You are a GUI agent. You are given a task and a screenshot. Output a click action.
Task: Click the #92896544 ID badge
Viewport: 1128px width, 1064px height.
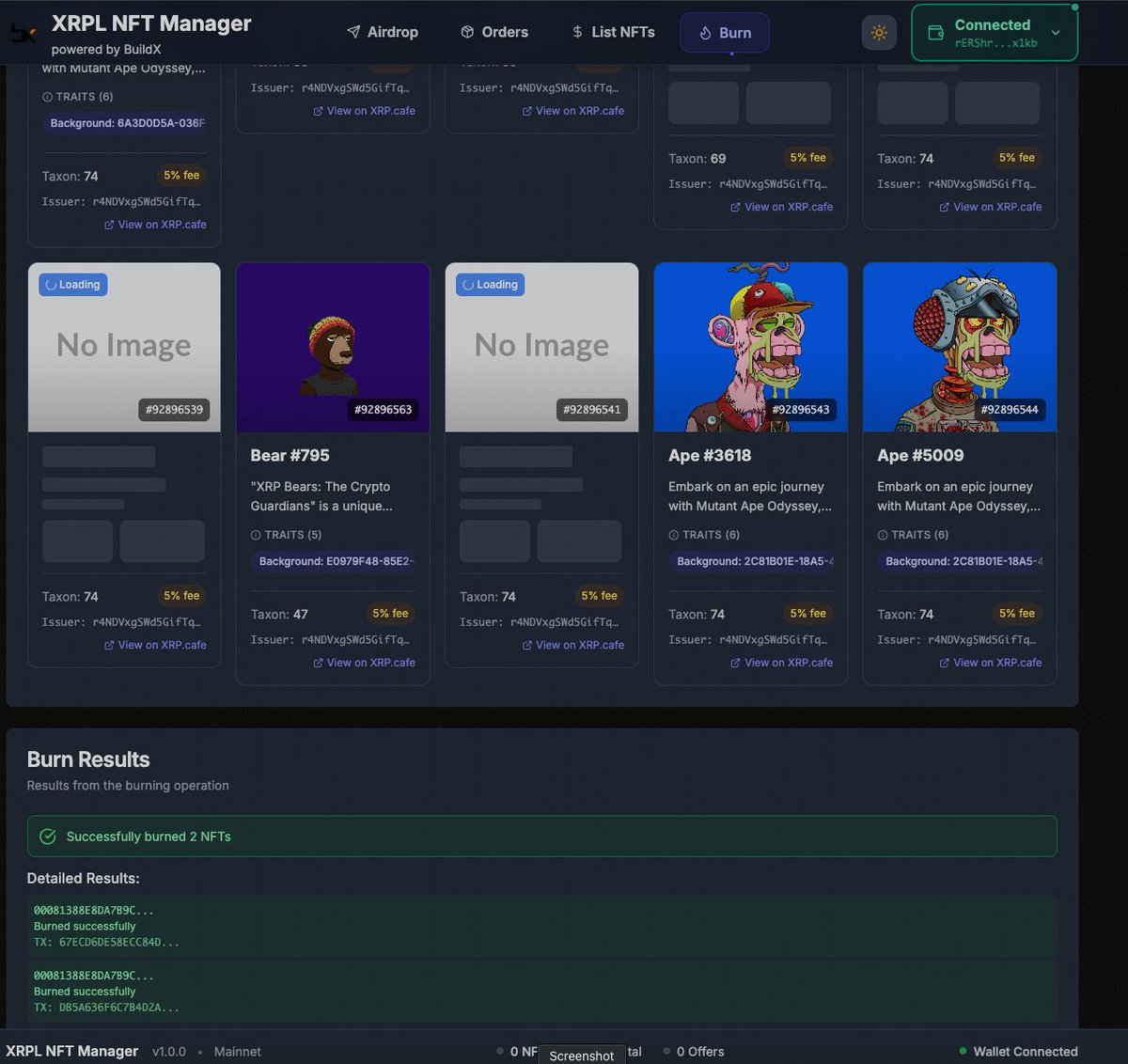click(1010, 410)
